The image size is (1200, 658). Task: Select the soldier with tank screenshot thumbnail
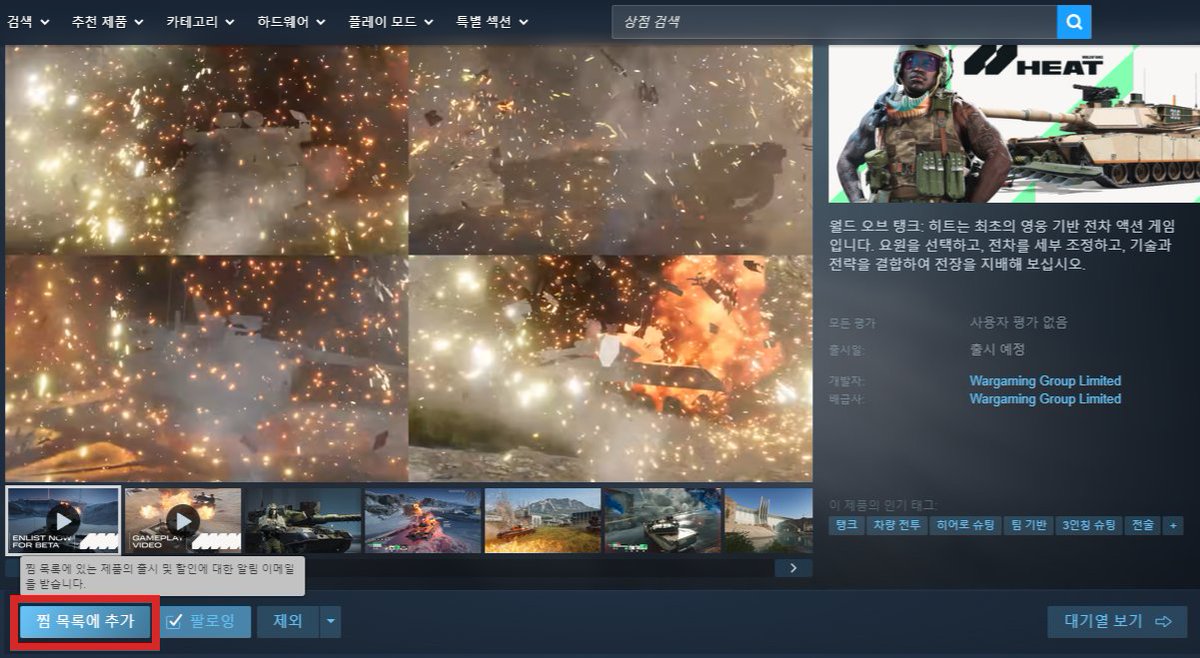click(x=303, y=520)
